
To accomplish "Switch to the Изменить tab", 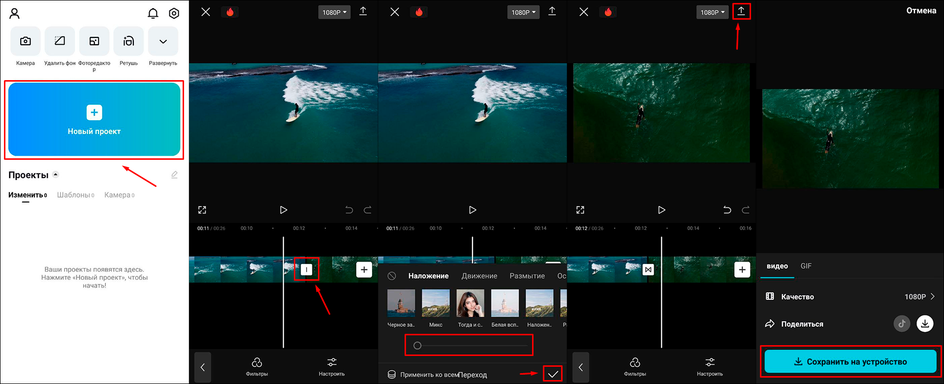I will (x=26, y=195).
